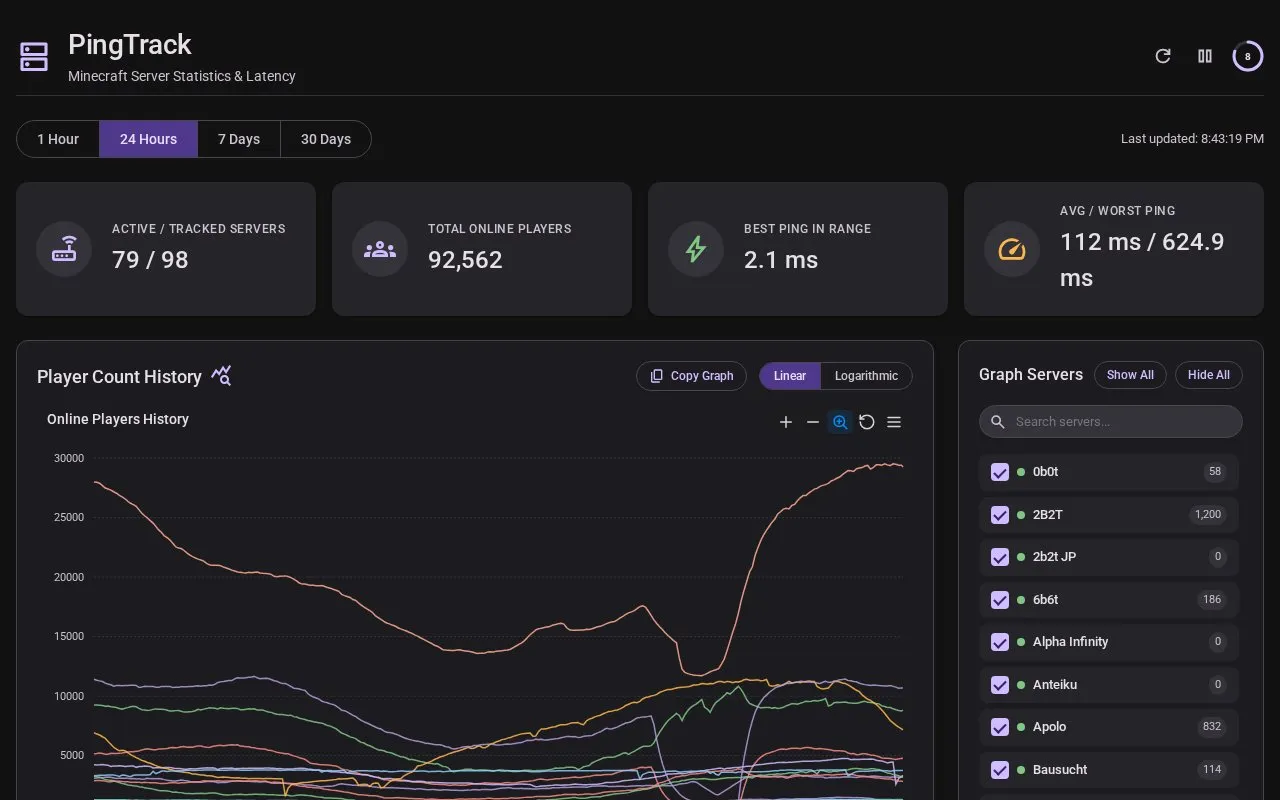
Task: Click the players group icon in Total Online Players card
Action: pyautogui.click(x=380, y=249)
